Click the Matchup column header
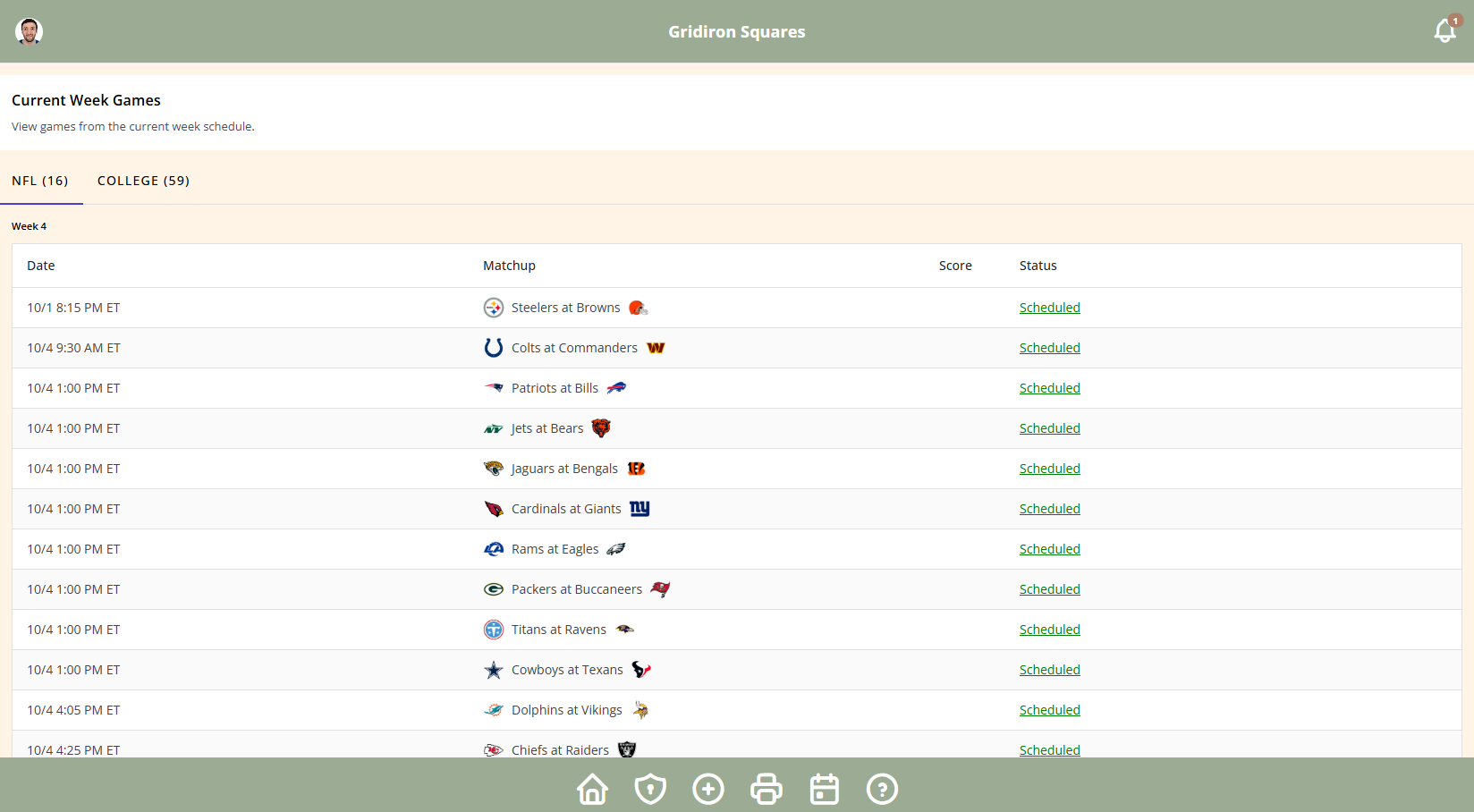 tap(509, 266)
